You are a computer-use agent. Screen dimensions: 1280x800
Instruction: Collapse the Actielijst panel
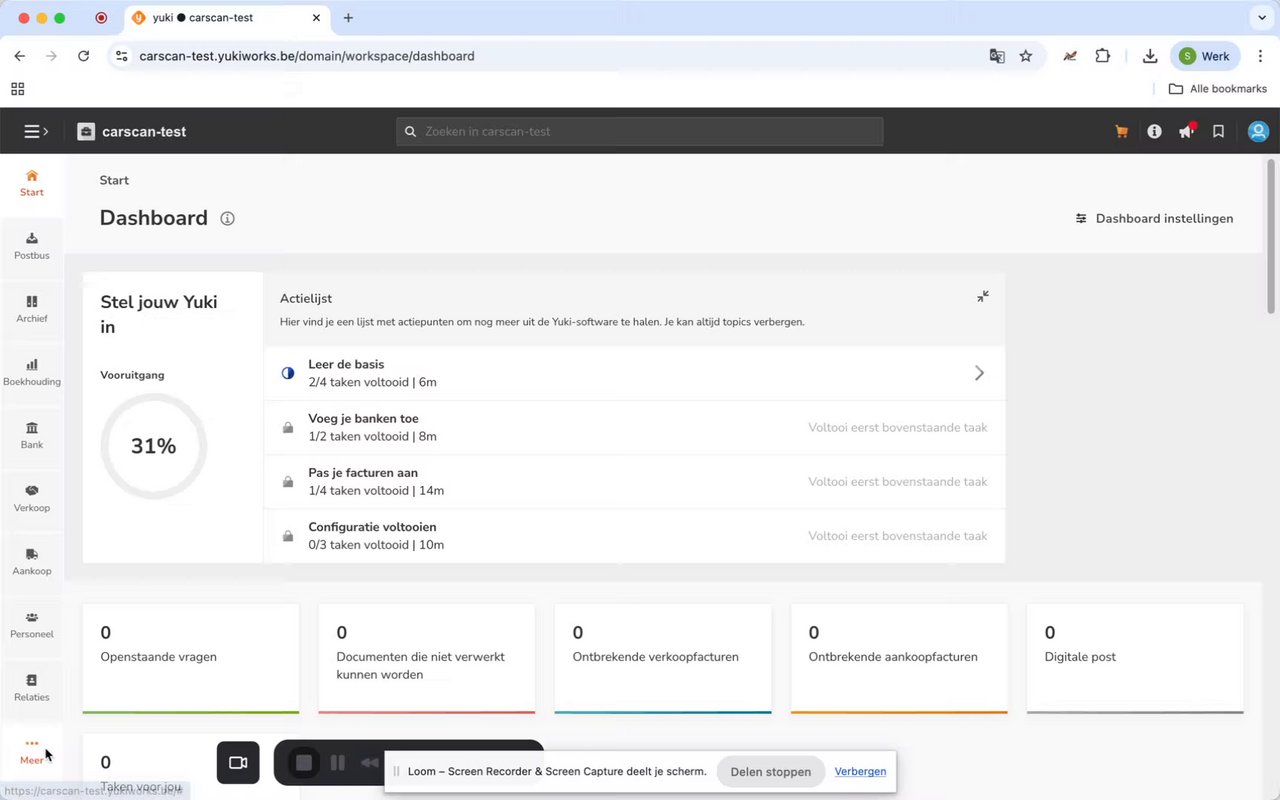983,297
